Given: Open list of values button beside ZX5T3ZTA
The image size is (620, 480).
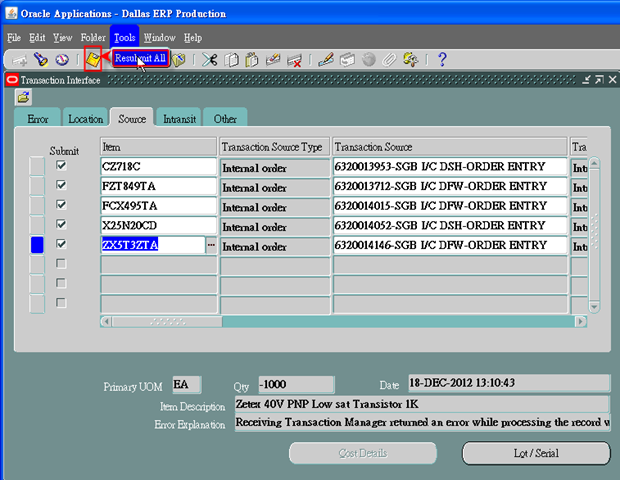Looking at the screenshot, I should coord(211,245).
